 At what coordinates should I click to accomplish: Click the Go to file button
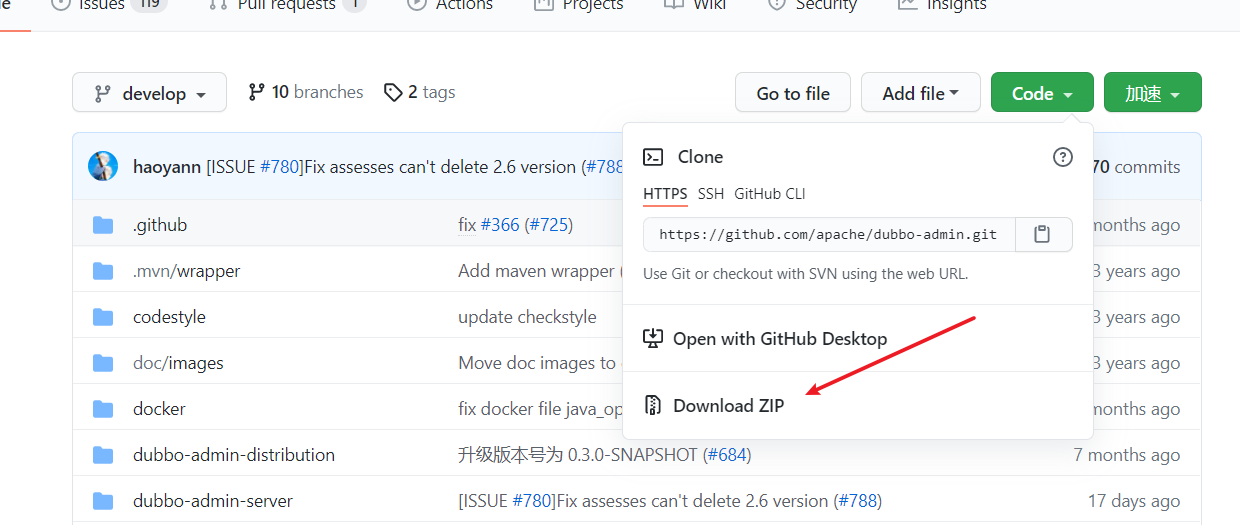point(793,92)
